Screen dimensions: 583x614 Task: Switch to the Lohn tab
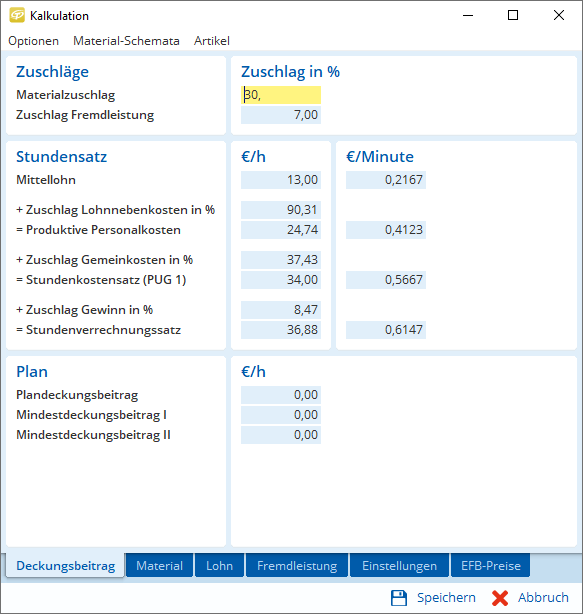point(219,565)
